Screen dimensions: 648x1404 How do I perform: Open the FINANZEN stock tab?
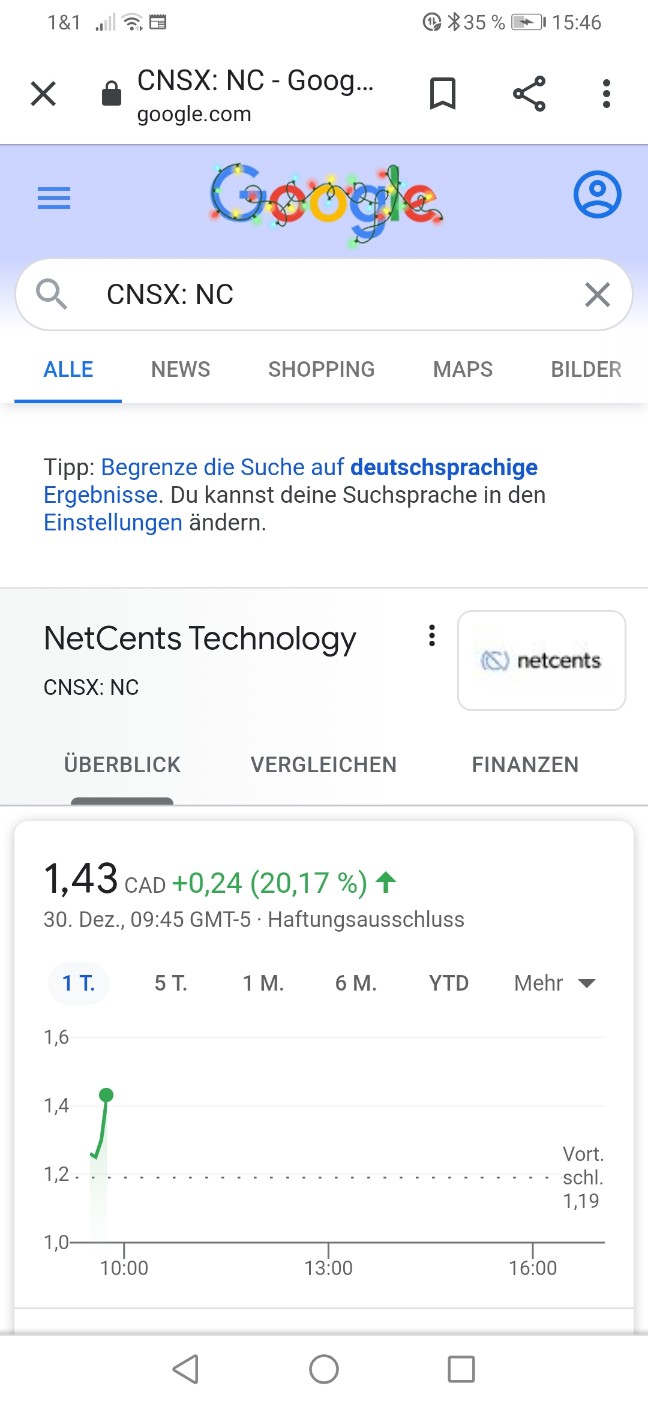(524, 764)
